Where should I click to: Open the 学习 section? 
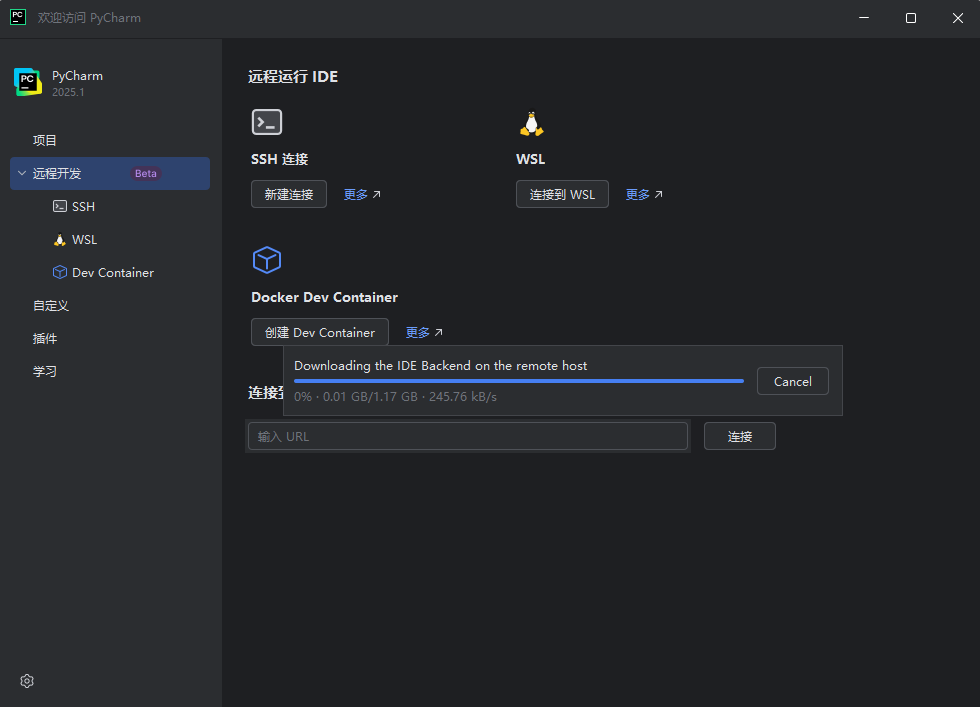(x=45, y=372)
